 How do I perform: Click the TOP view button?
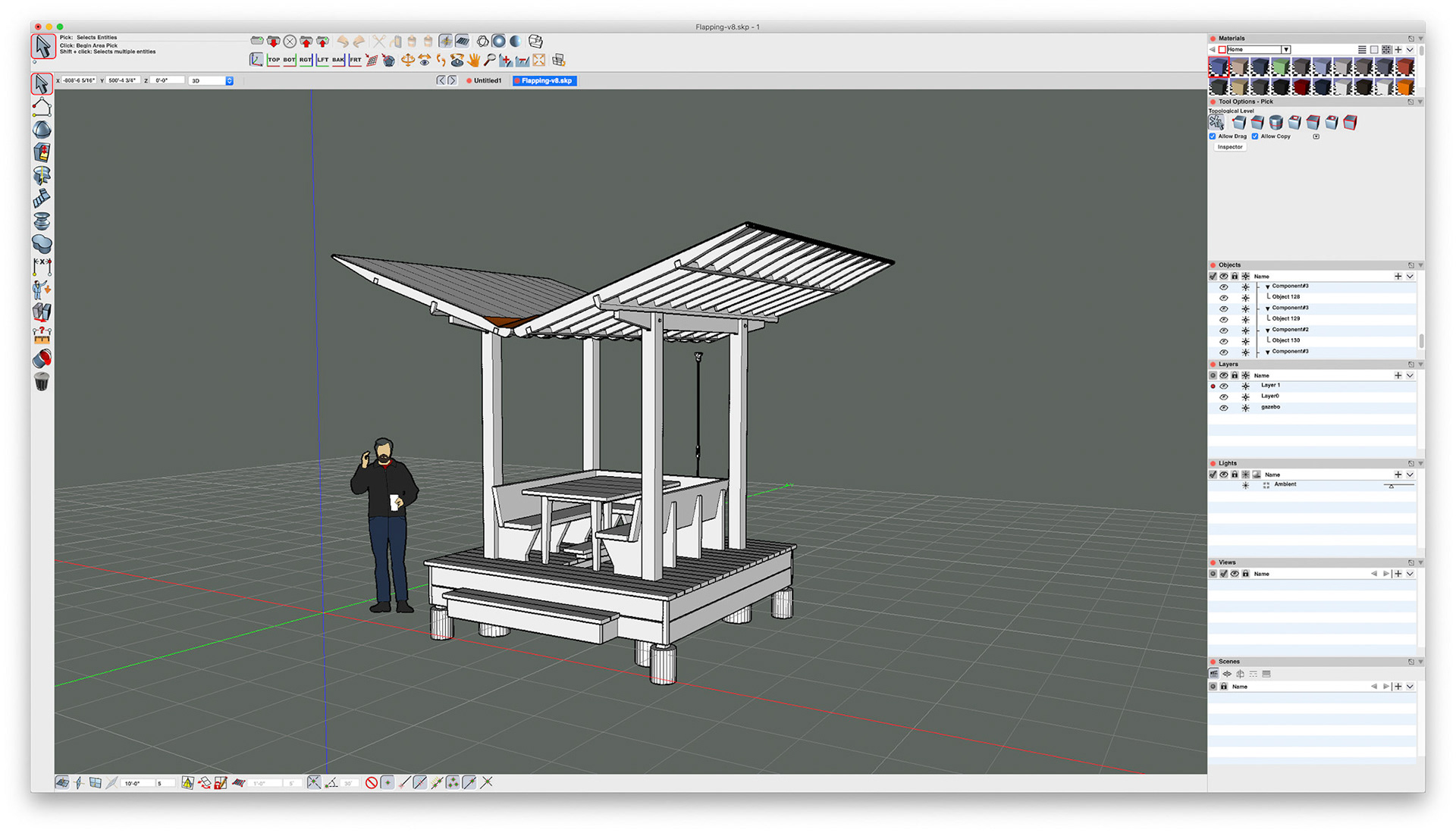tap(274, 60)
